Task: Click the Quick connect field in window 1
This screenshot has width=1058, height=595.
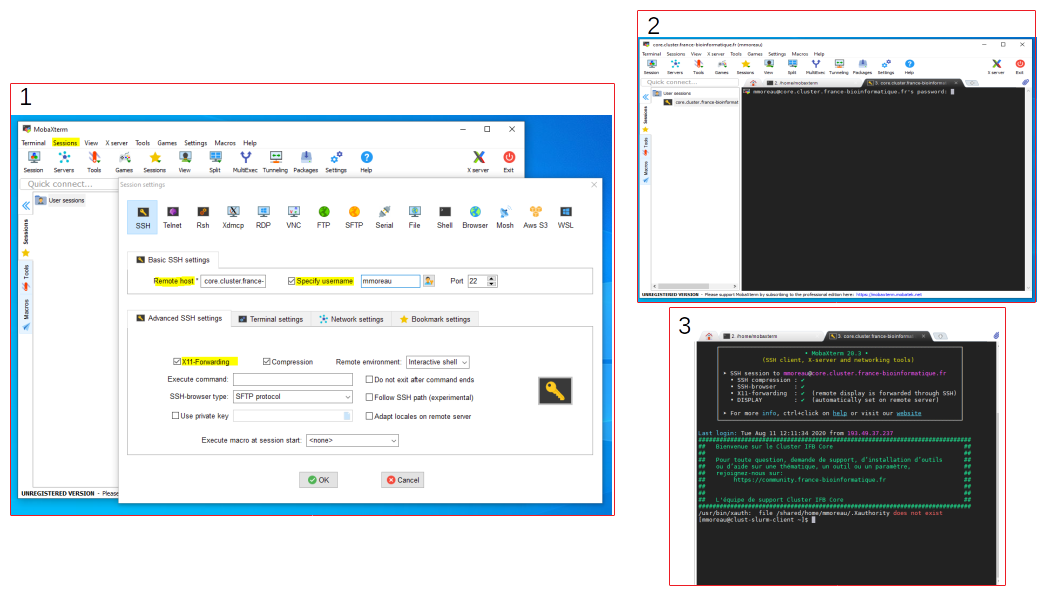Action: pos(69,183)
